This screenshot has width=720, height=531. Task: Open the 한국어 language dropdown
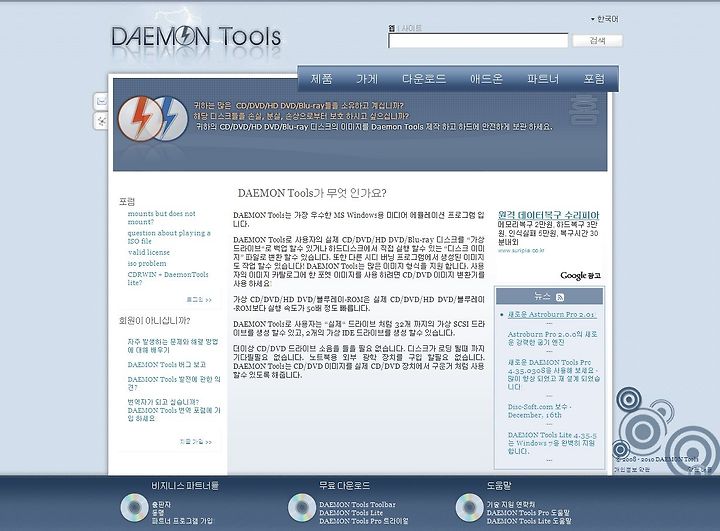point(604,19)
